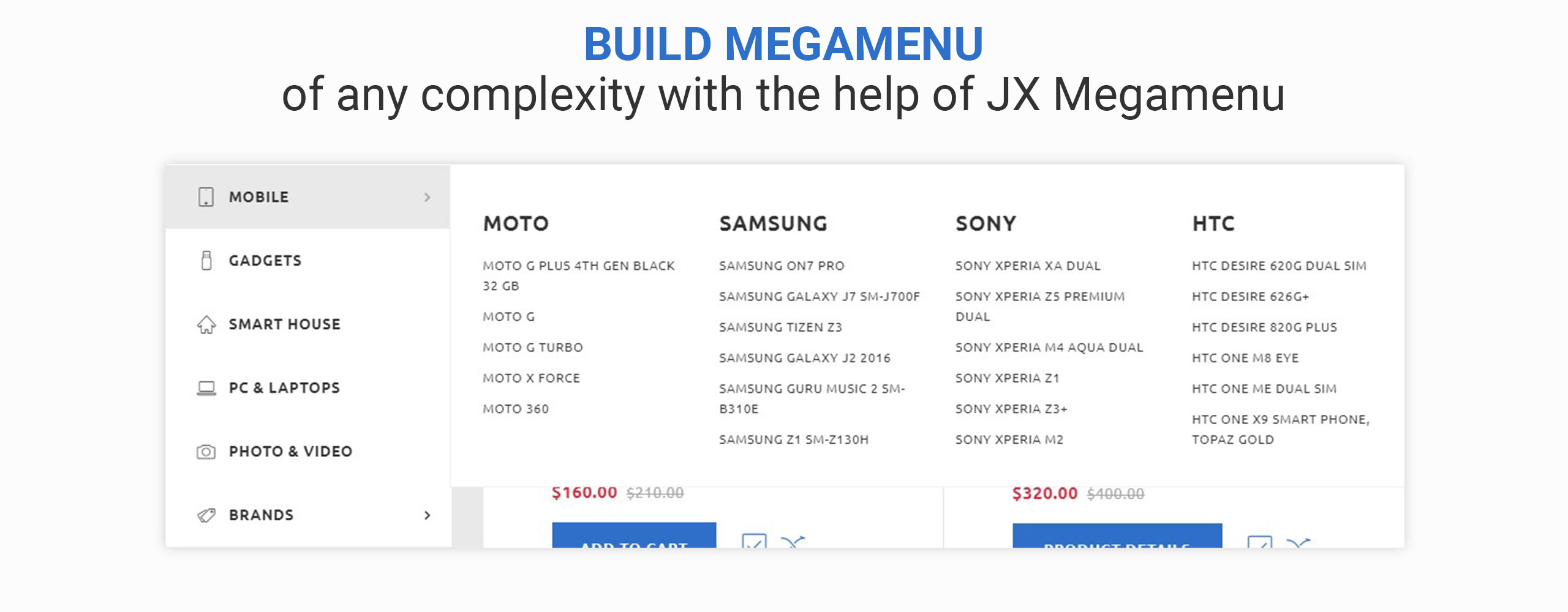The image size is (1568, 612).
Task: Click the Photo & Video camera icon
Action: (206, 452)
